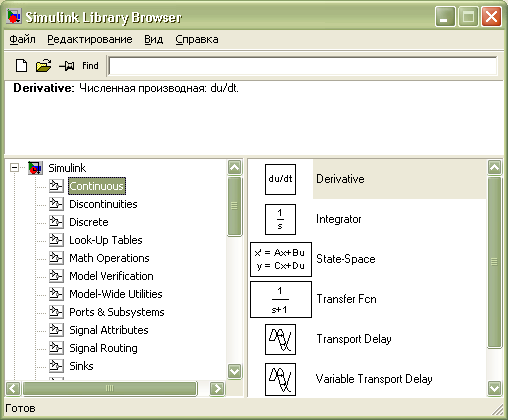Select the Model Verification library
This screenshot has width=508, height=420.
[x=111, y=276]
